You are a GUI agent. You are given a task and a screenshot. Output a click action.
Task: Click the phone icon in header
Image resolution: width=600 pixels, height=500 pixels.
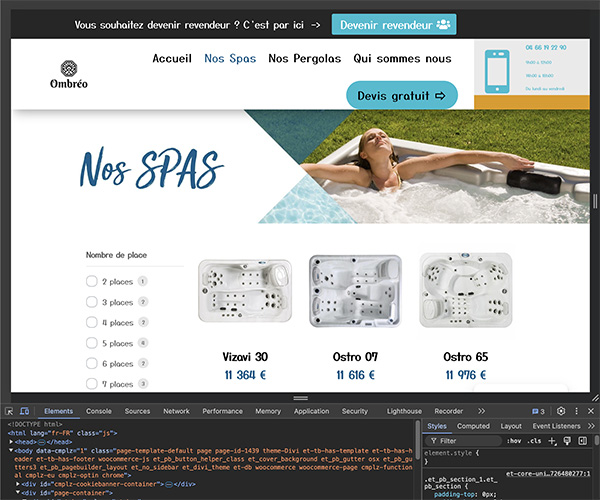497,72
